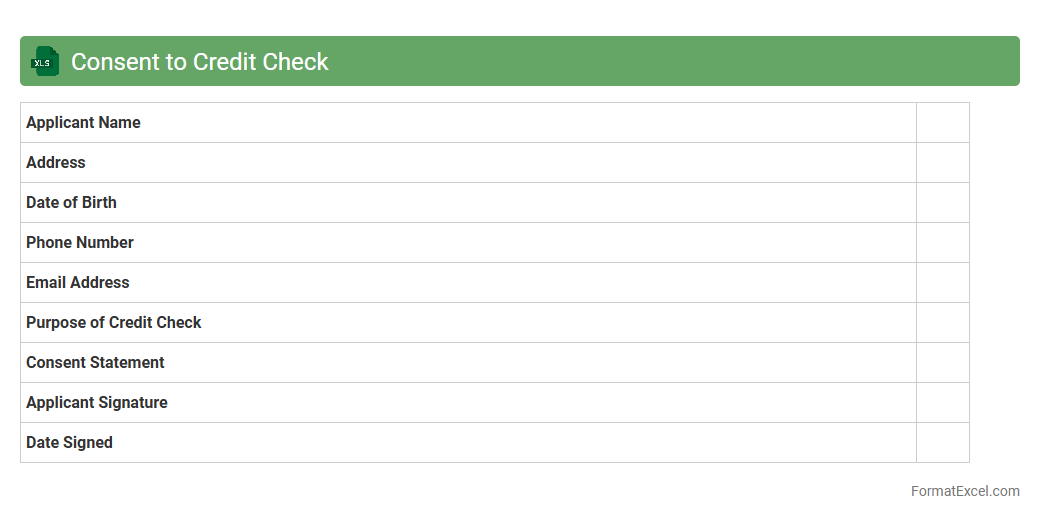Screen dimensions: 1040x520
Task: Click the empty field beside Applicant Name
Action: 942,123
